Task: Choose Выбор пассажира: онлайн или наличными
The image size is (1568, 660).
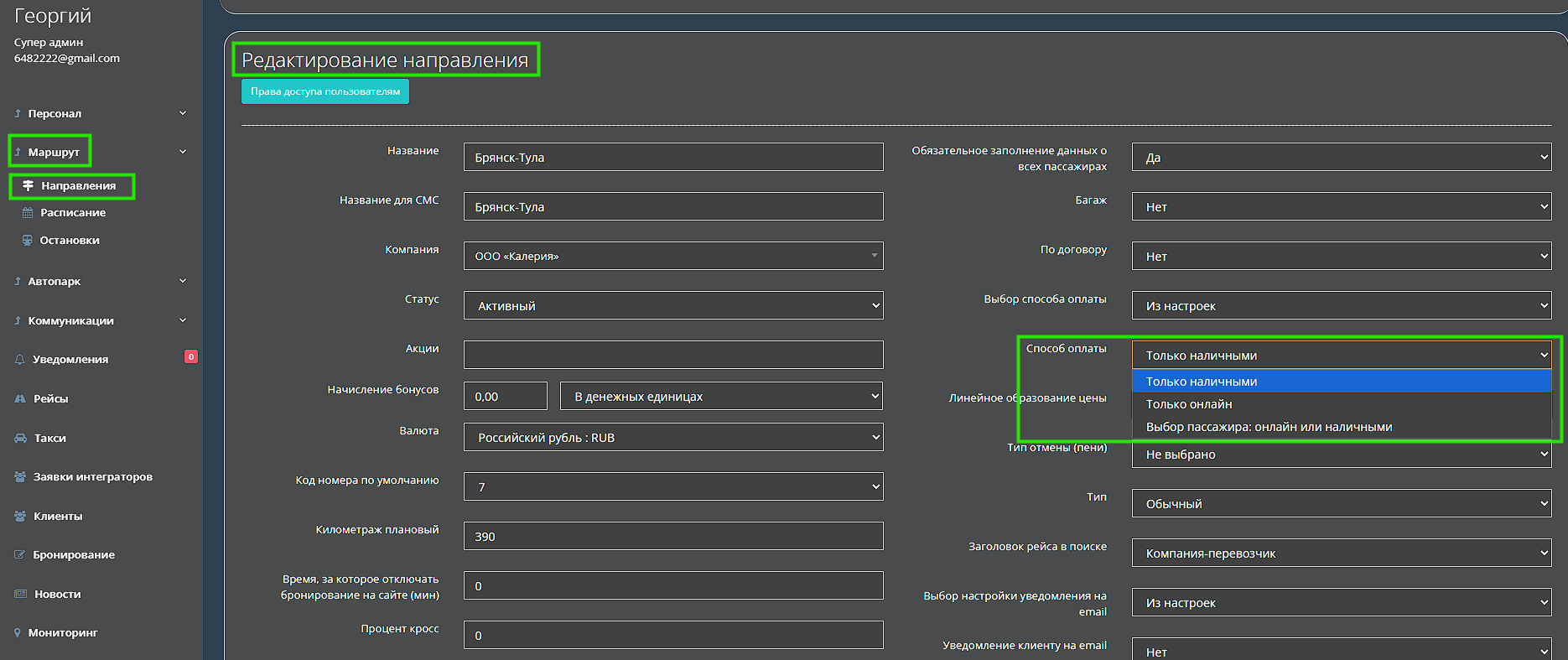Action: (1269, 427)
